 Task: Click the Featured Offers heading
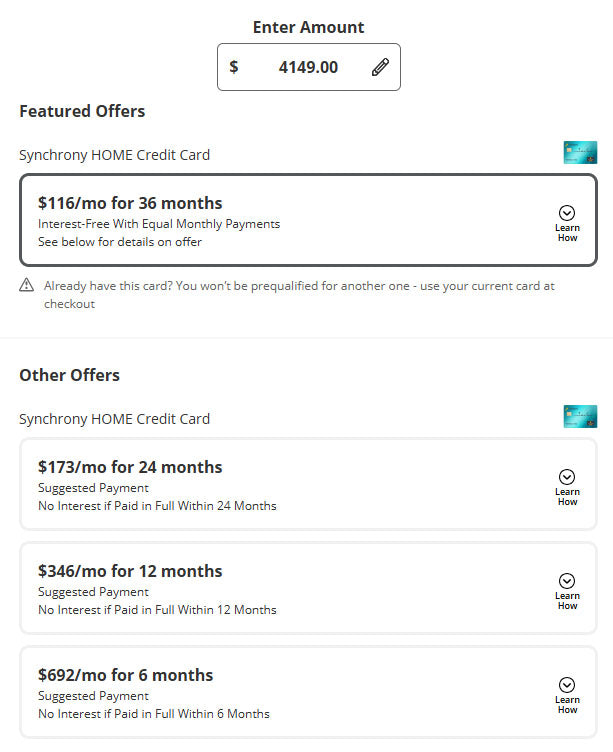pyautogui.click(x=82, y=111)
